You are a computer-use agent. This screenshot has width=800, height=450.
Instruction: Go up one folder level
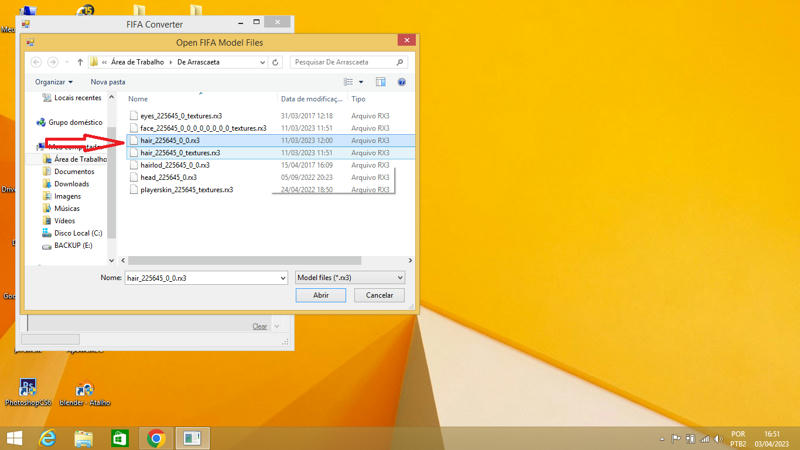80,62
